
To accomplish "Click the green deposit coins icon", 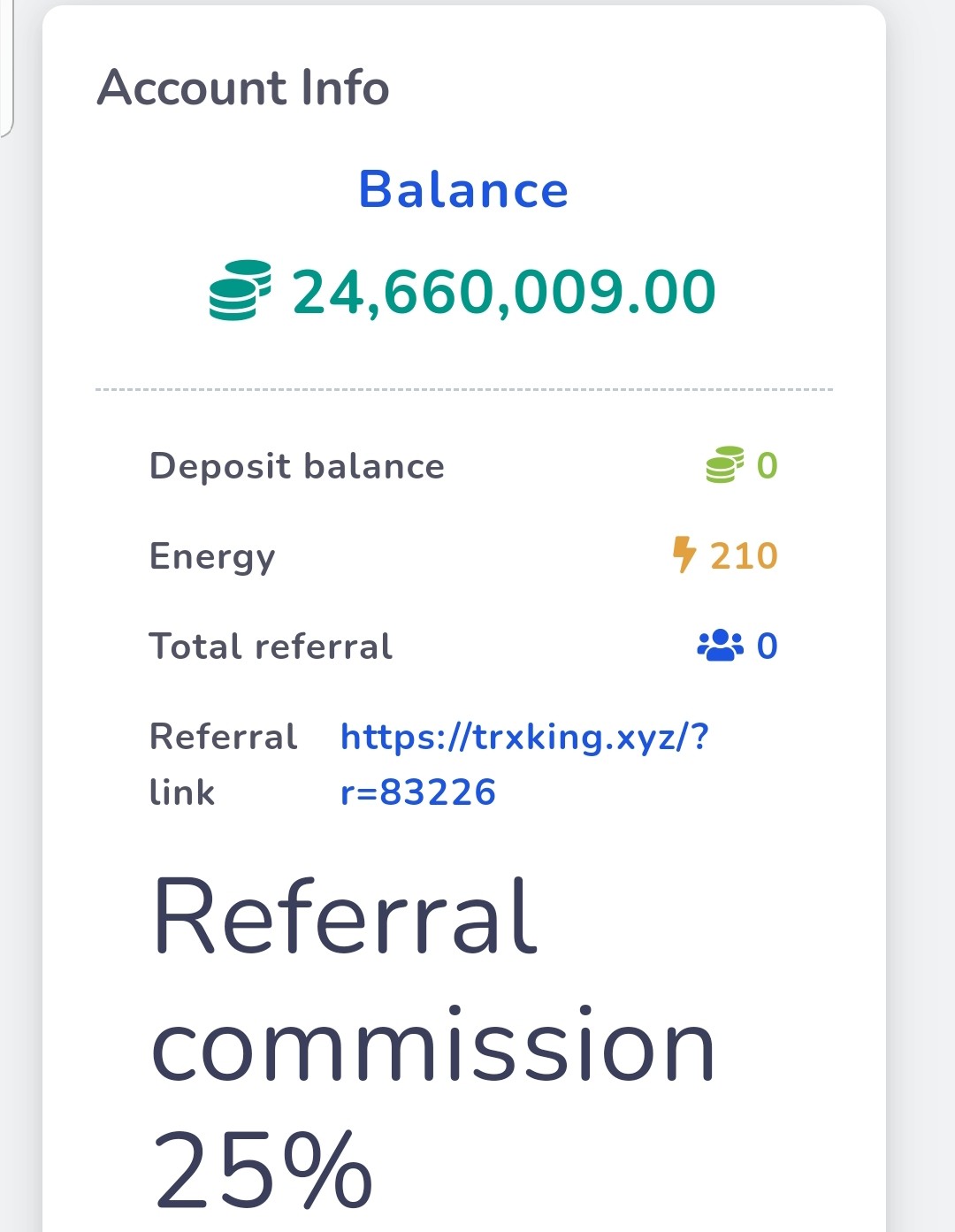I will [724, 465].
